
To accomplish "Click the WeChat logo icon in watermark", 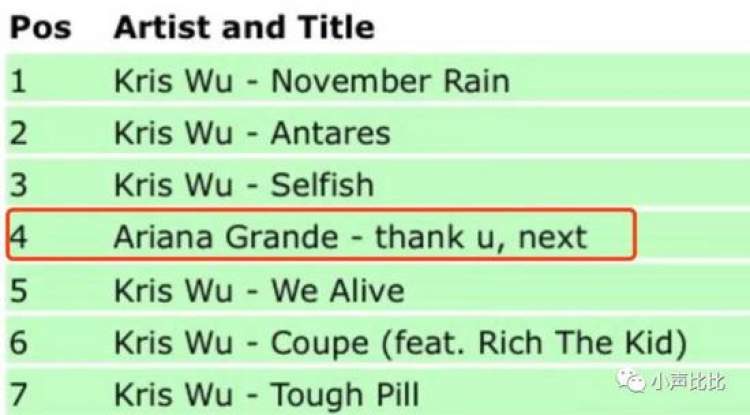I will click(x=630, y=379).
